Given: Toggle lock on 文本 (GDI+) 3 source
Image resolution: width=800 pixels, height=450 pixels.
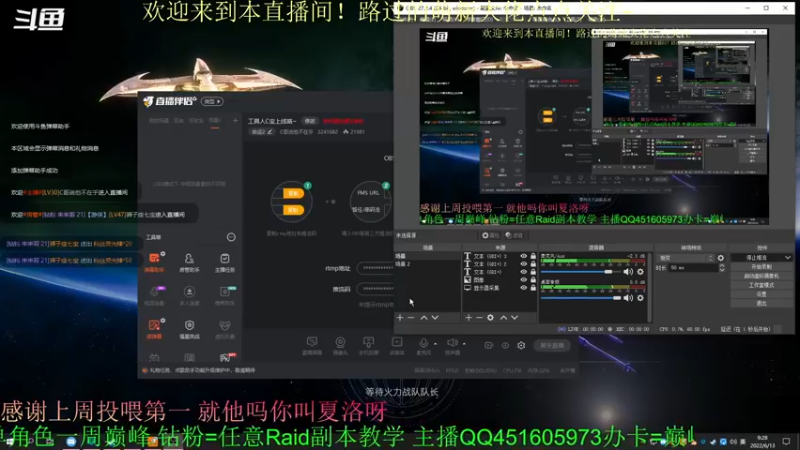Looking at the screenshot, I should click(533, 256).
